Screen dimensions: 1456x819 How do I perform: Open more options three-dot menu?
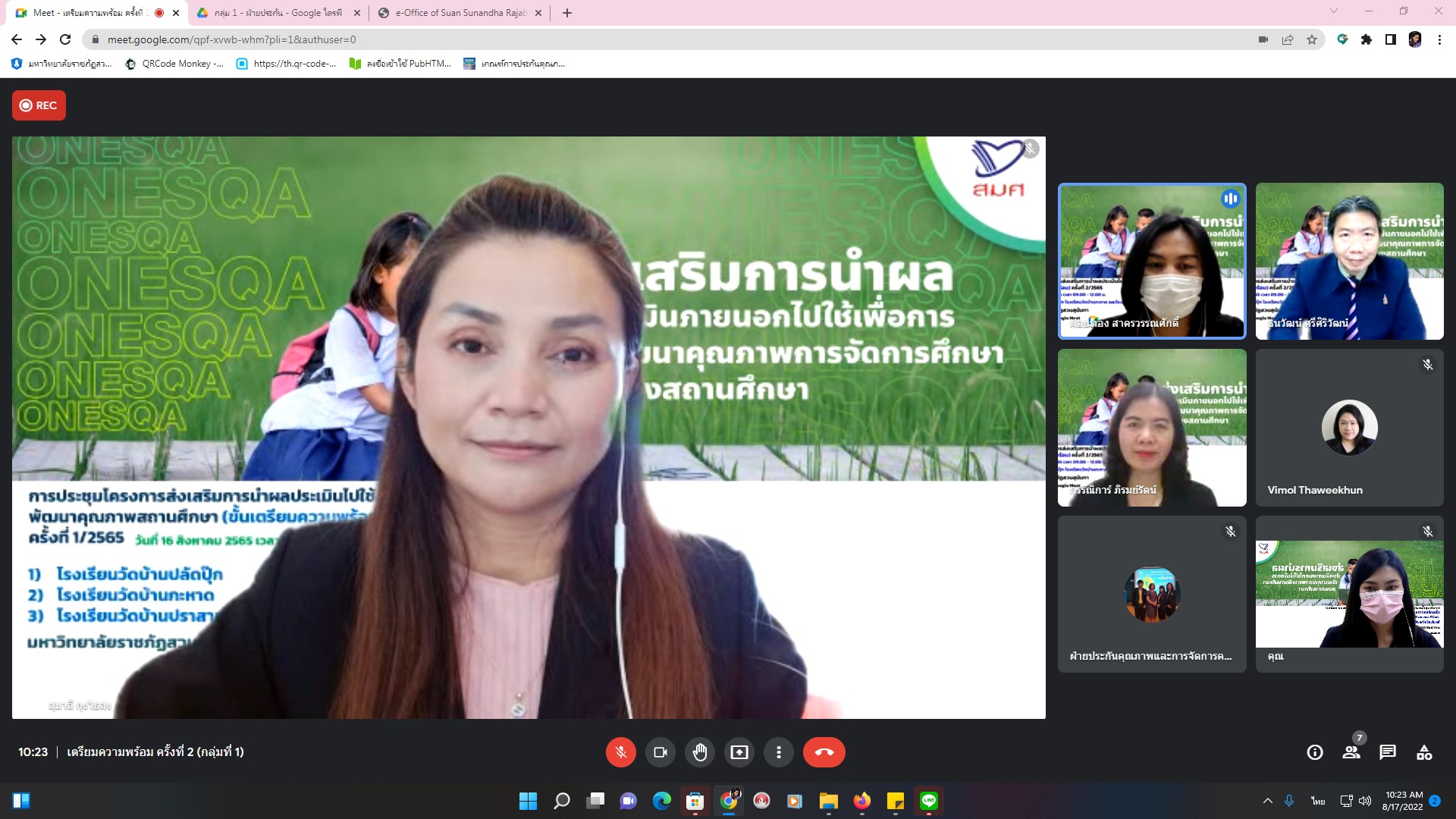(x=778, y=752)
